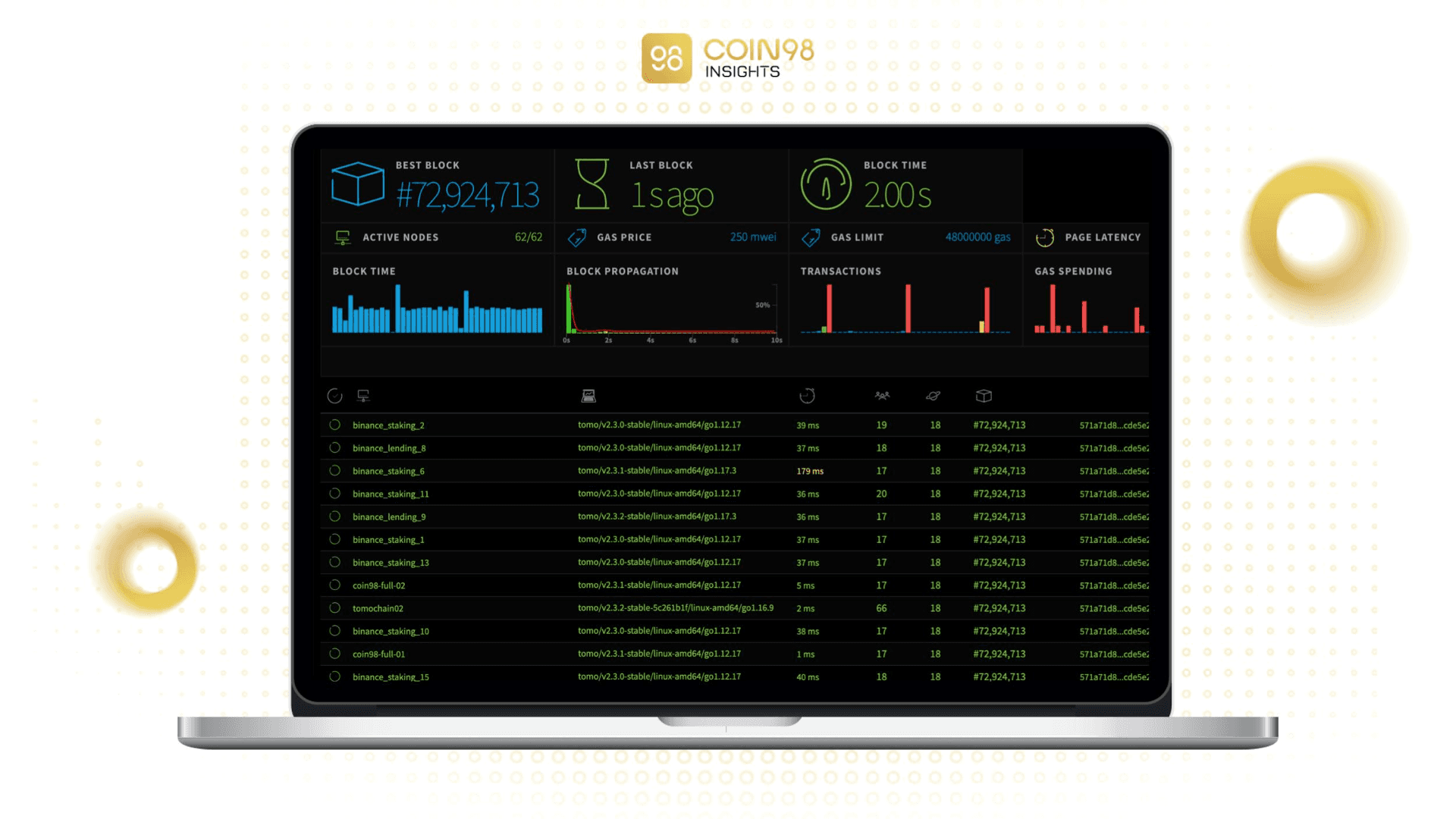Click binance_lending_9 version tomo/v2.3.2-stable
The image size is (1456, 819).
[x=657, y=516]
